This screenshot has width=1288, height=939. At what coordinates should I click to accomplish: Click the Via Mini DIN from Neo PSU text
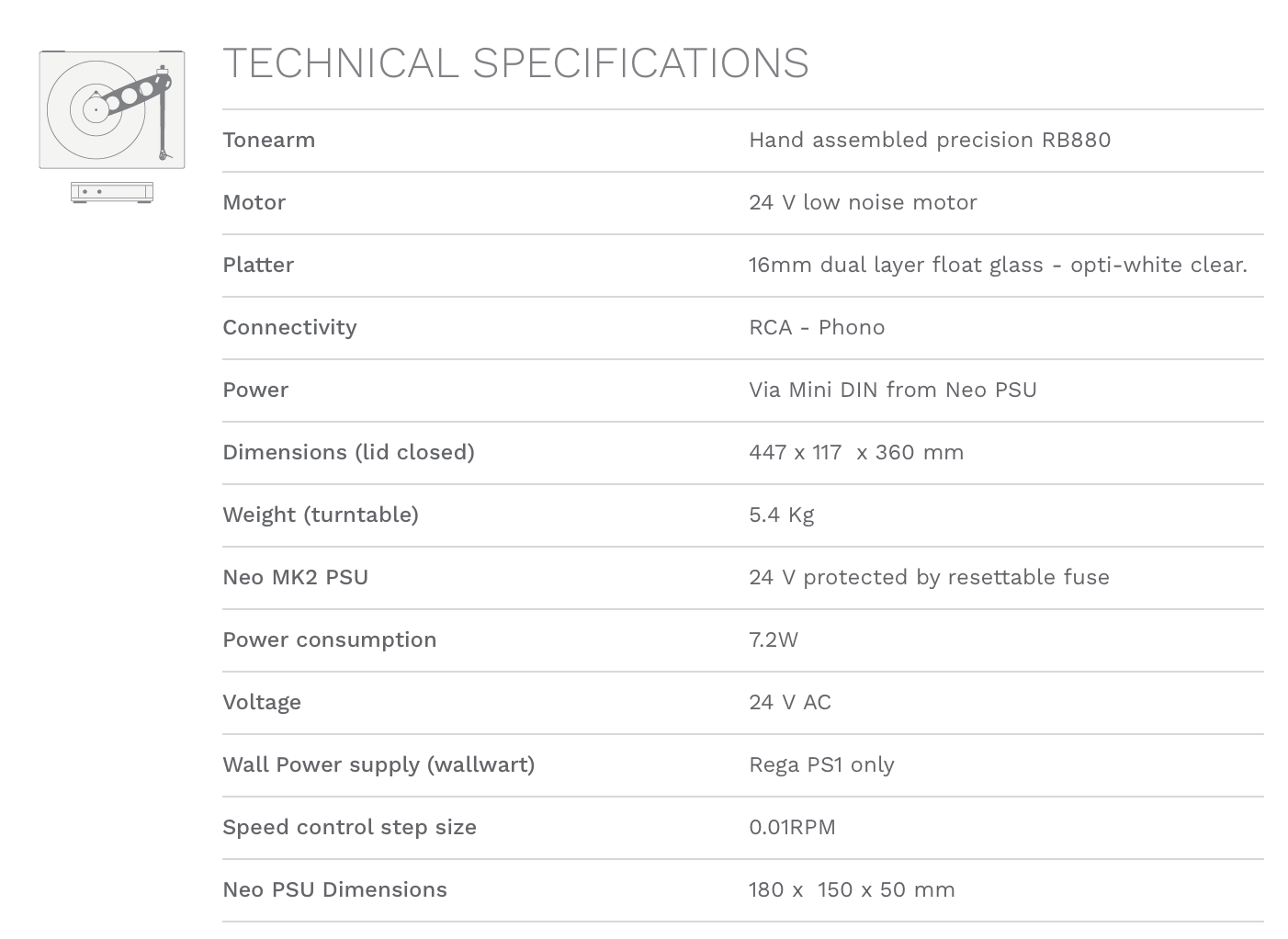tap(892, 390)
